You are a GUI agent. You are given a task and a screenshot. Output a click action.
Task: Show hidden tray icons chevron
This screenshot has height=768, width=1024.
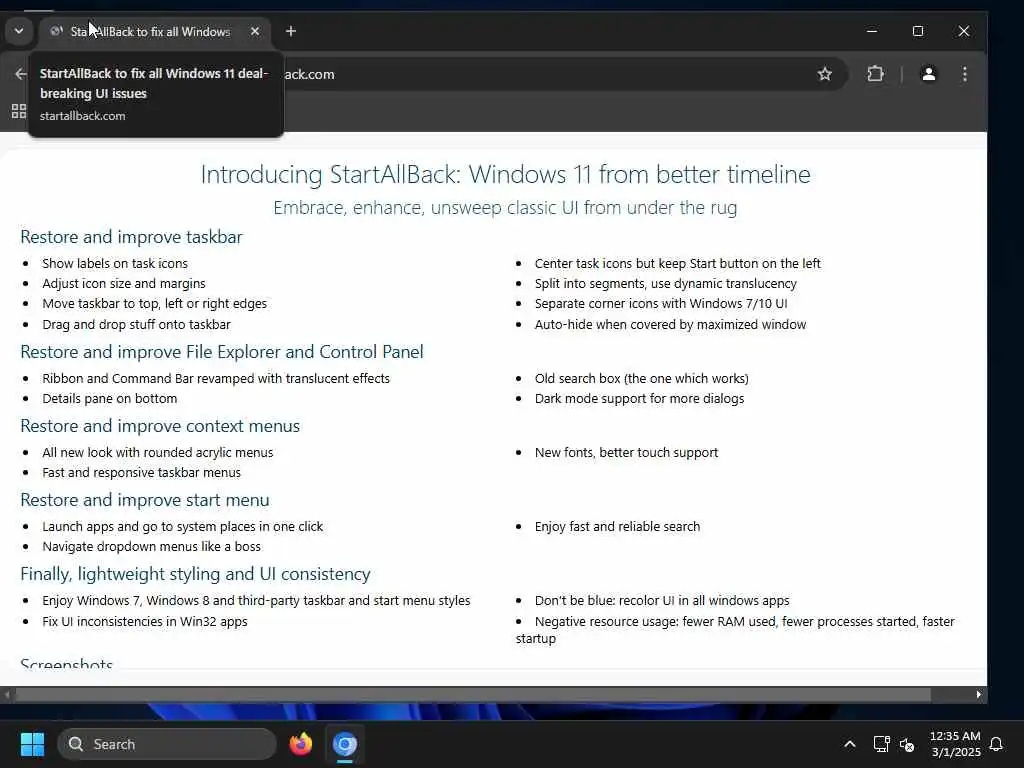(x=850, y=744)
